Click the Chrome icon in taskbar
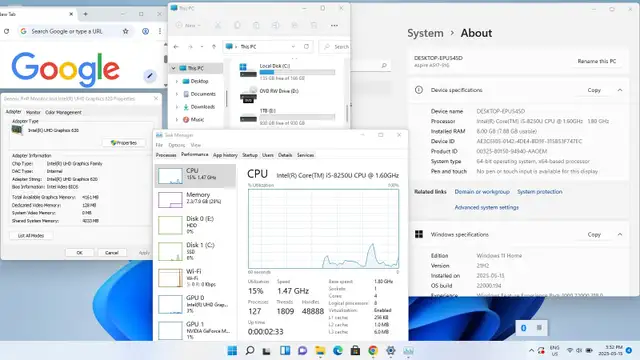The height and width of the screenshot is (360, 640). tap(373, 351)
